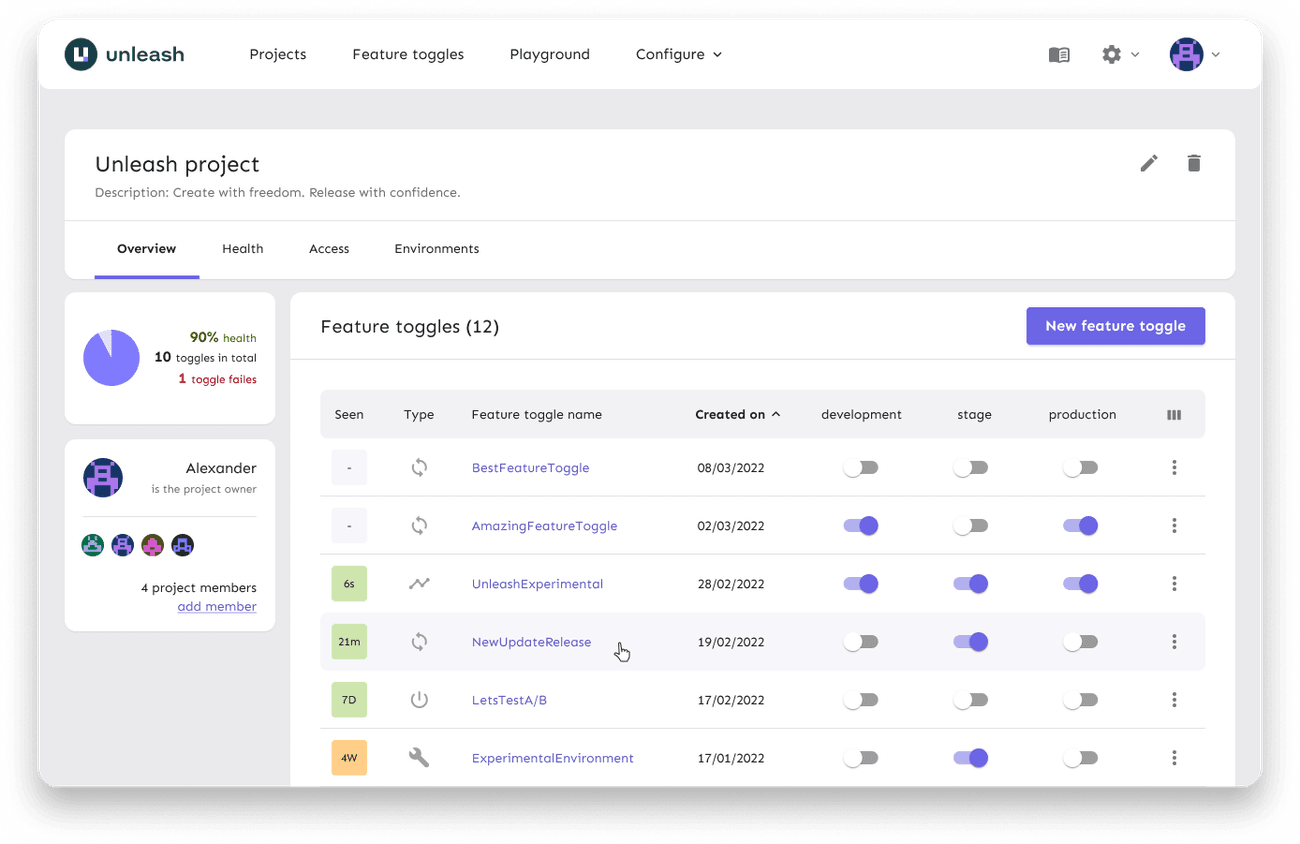This screenshot has width=1300, height=844.
Task: Click the Seen column header
Action: (349, 415)
